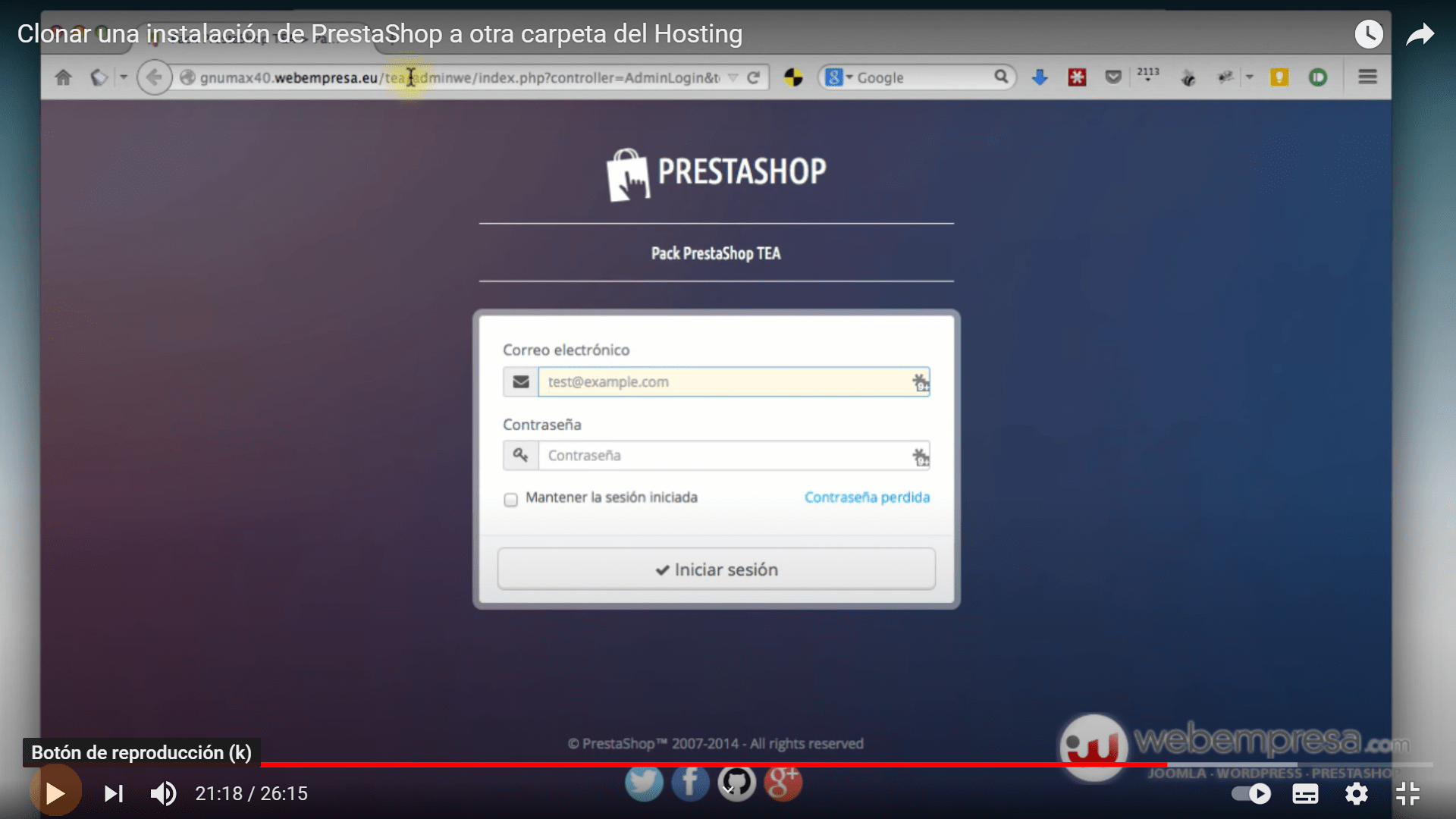Viewport: 1456px width, 819px height.
Task: Click the search magnifier icon in Google box
Action: pos(1001,77)
